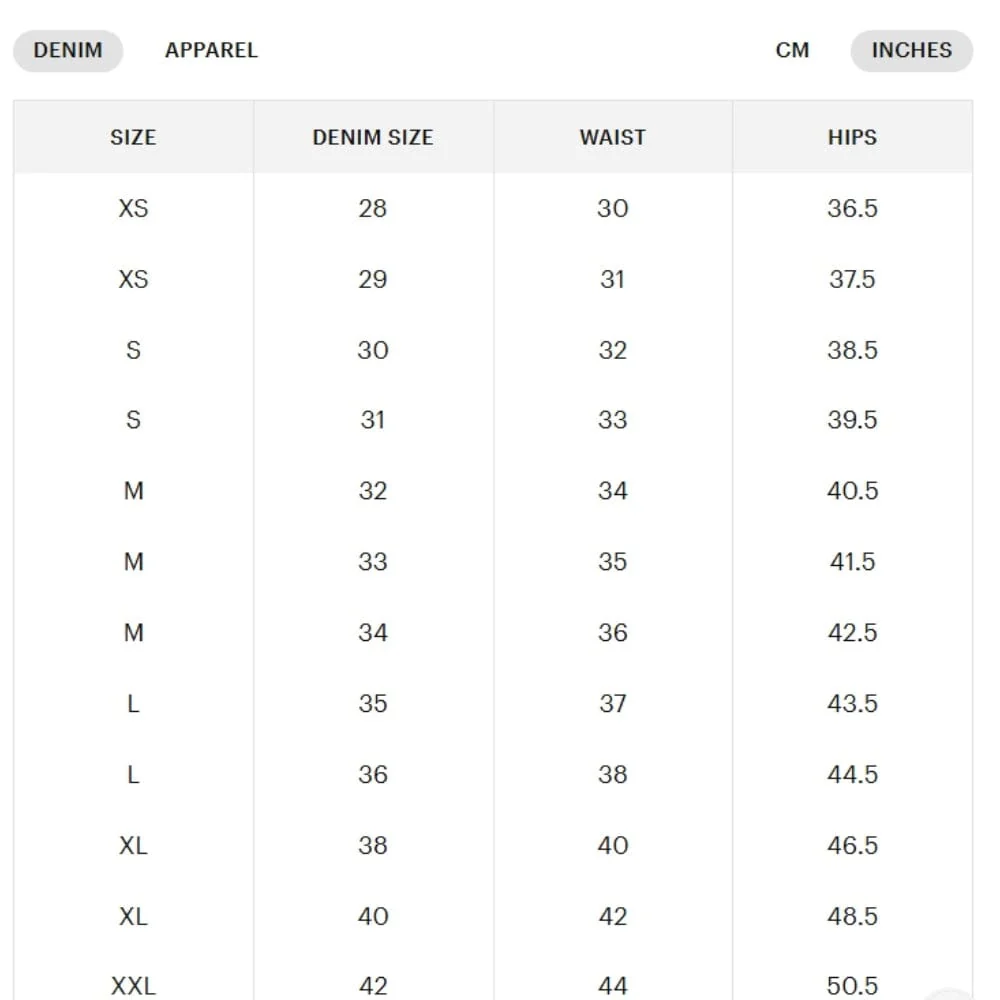This screenshot has width=1000, height=1000.
Task: Click the DENIM SIZE column header
Action: pos(373,137)
